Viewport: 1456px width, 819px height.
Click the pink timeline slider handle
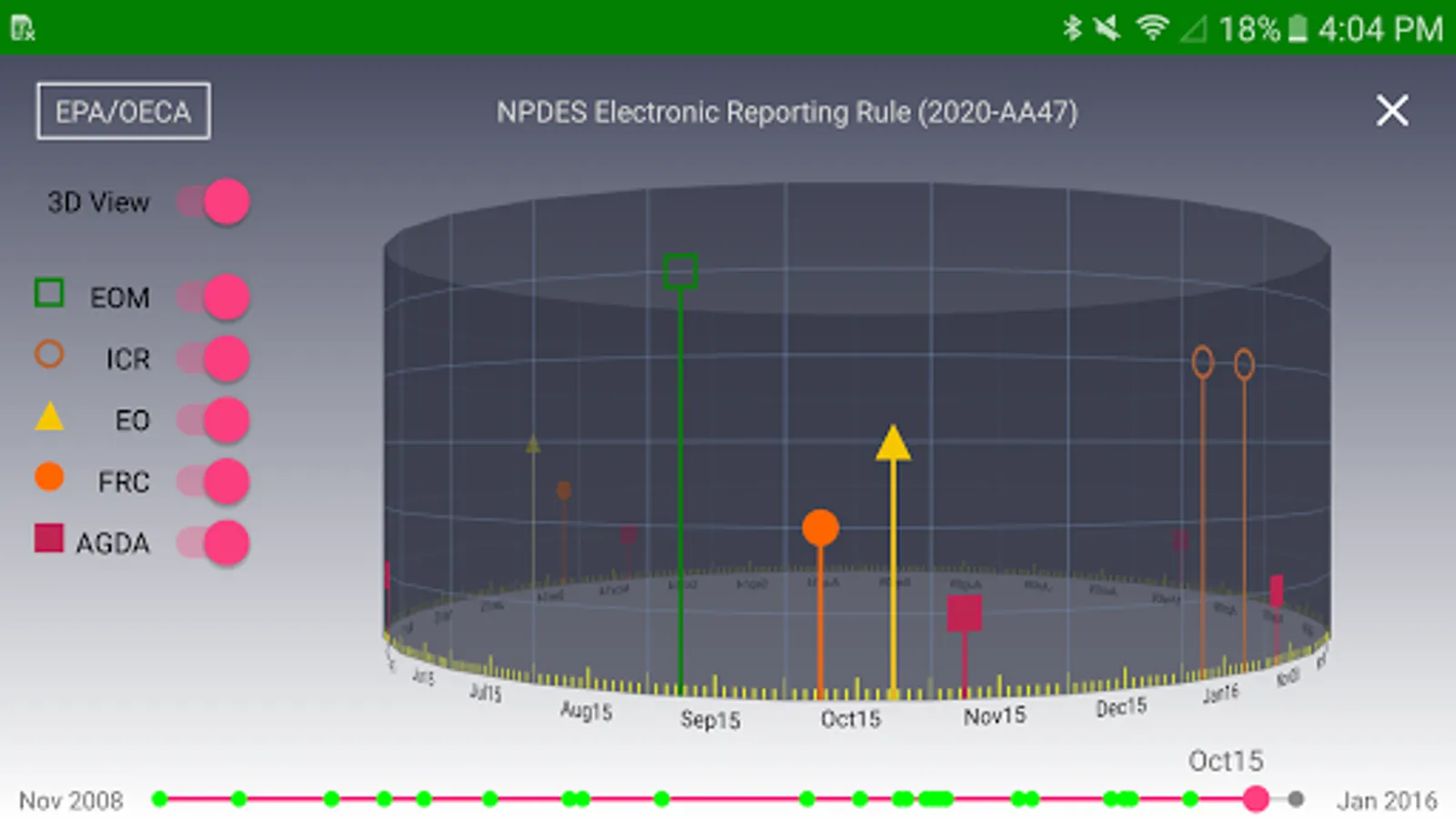[1256, 799]
